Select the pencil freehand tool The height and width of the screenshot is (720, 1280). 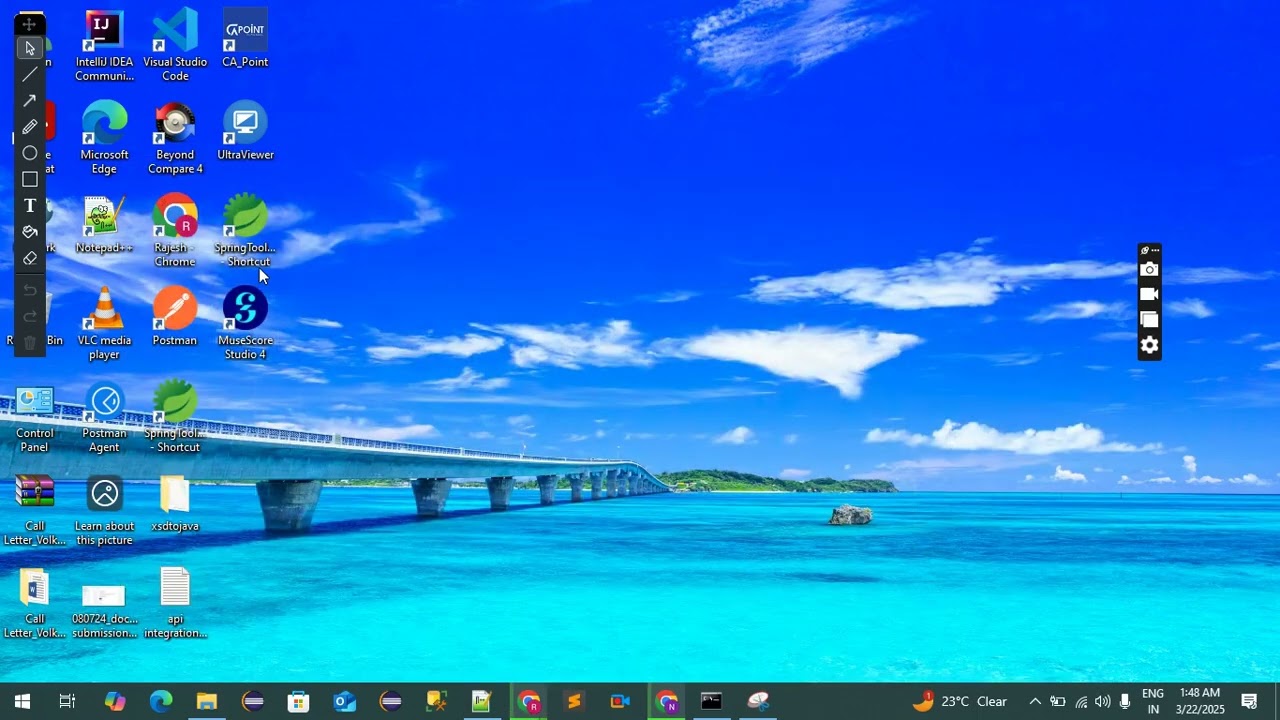point(30,127)
